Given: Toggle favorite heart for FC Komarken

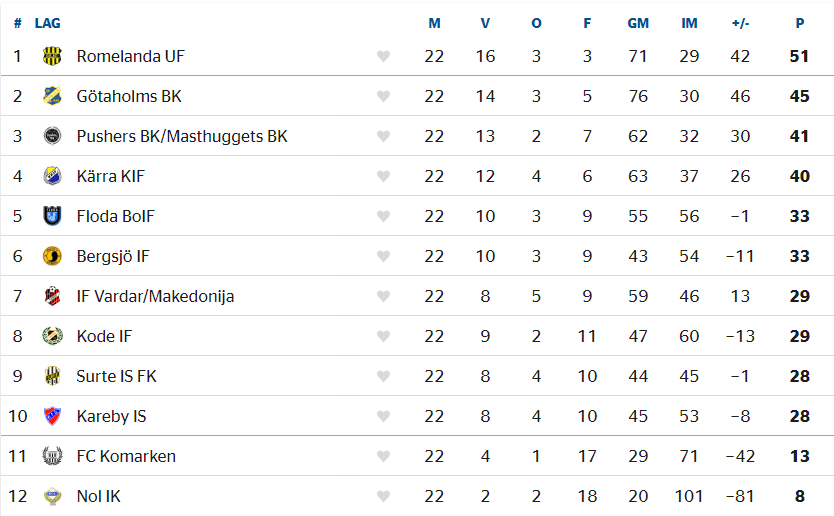Looking at the screenshot, I should 383,456.
